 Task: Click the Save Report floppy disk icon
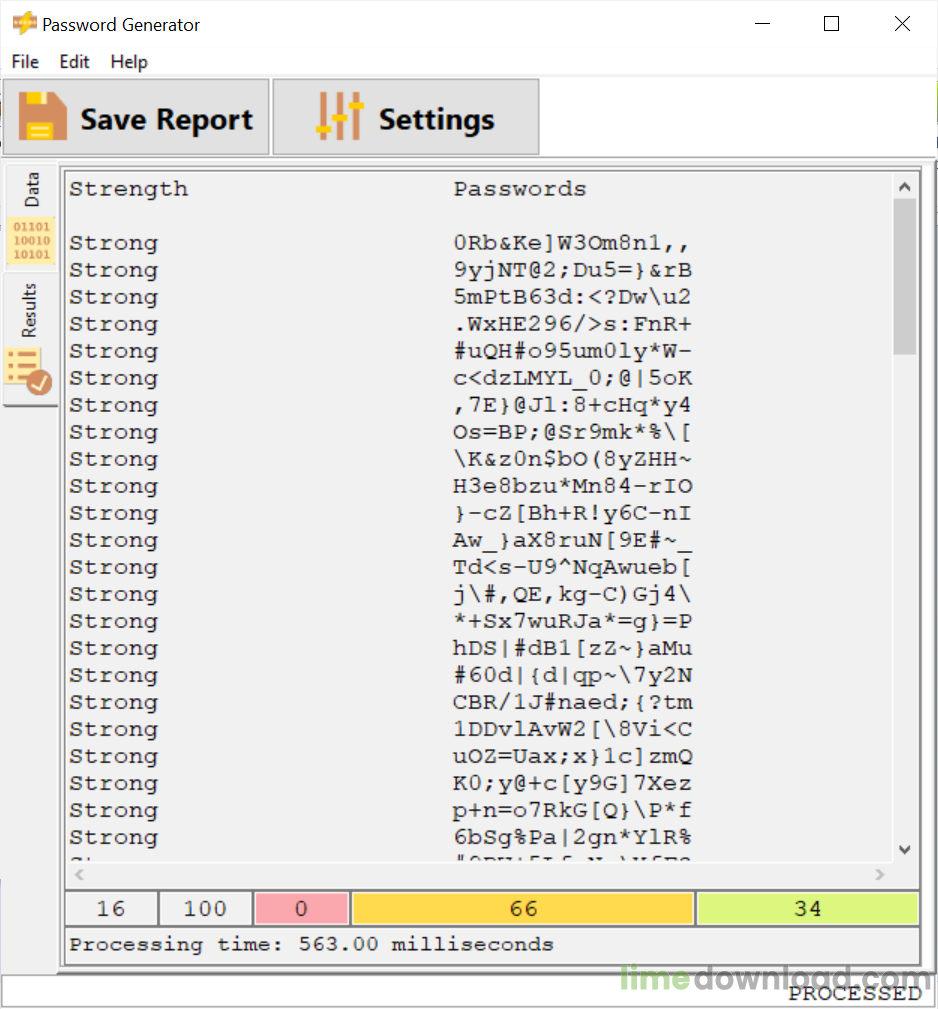click(45, 117)
